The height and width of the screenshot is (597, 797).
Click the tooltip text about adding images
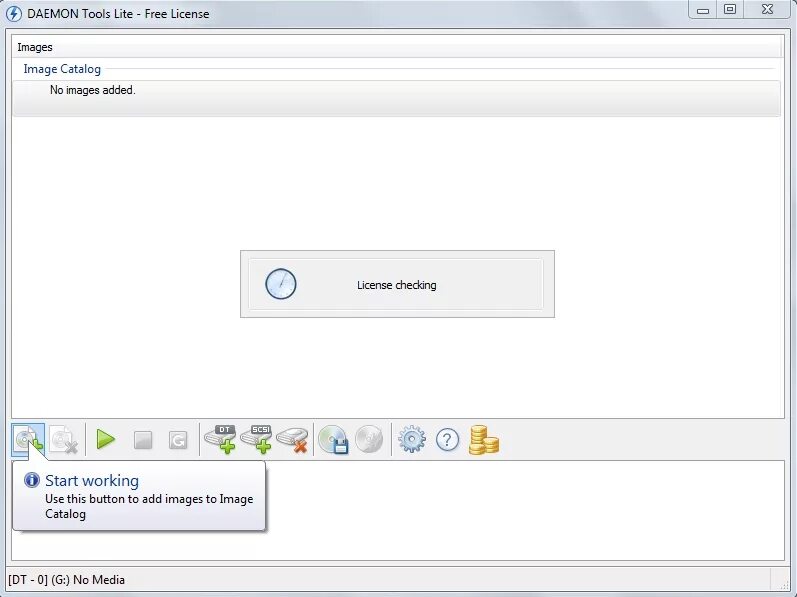pyautogui.click(x=149, y=507)
